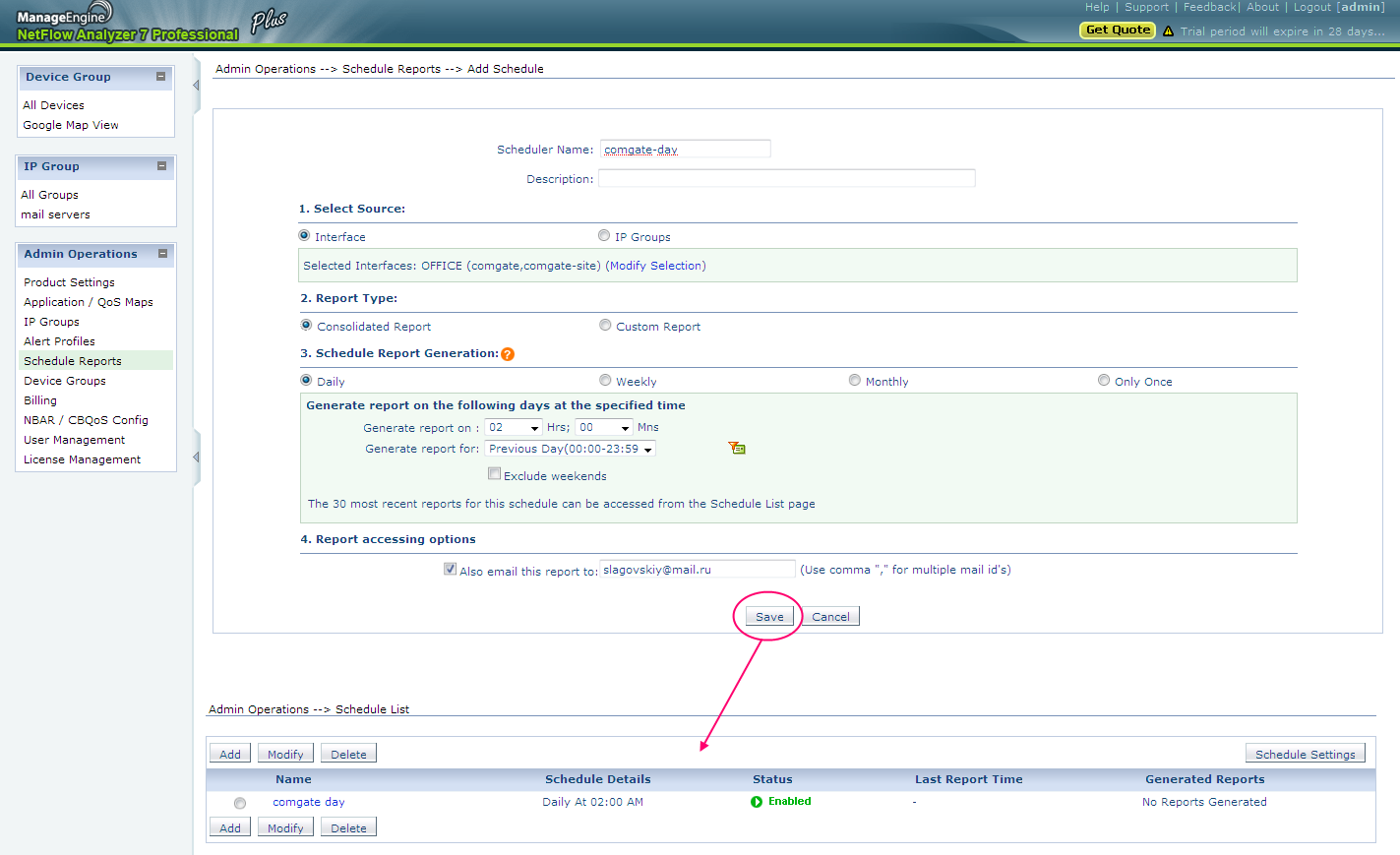The image size is (1400, 855).
Task: Click the Cancel button
Action: pyautogui.click(x=830, y=616)
